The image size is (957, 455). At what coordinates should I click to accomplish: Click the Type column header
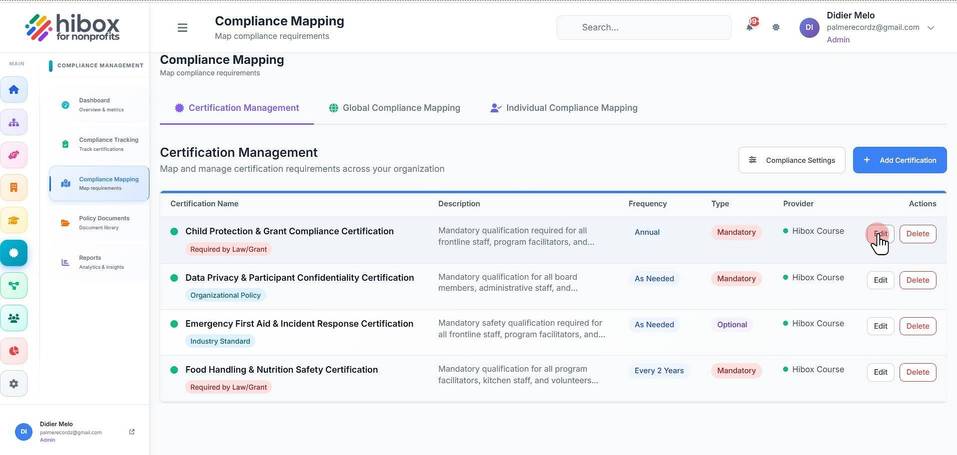point(720,204)
